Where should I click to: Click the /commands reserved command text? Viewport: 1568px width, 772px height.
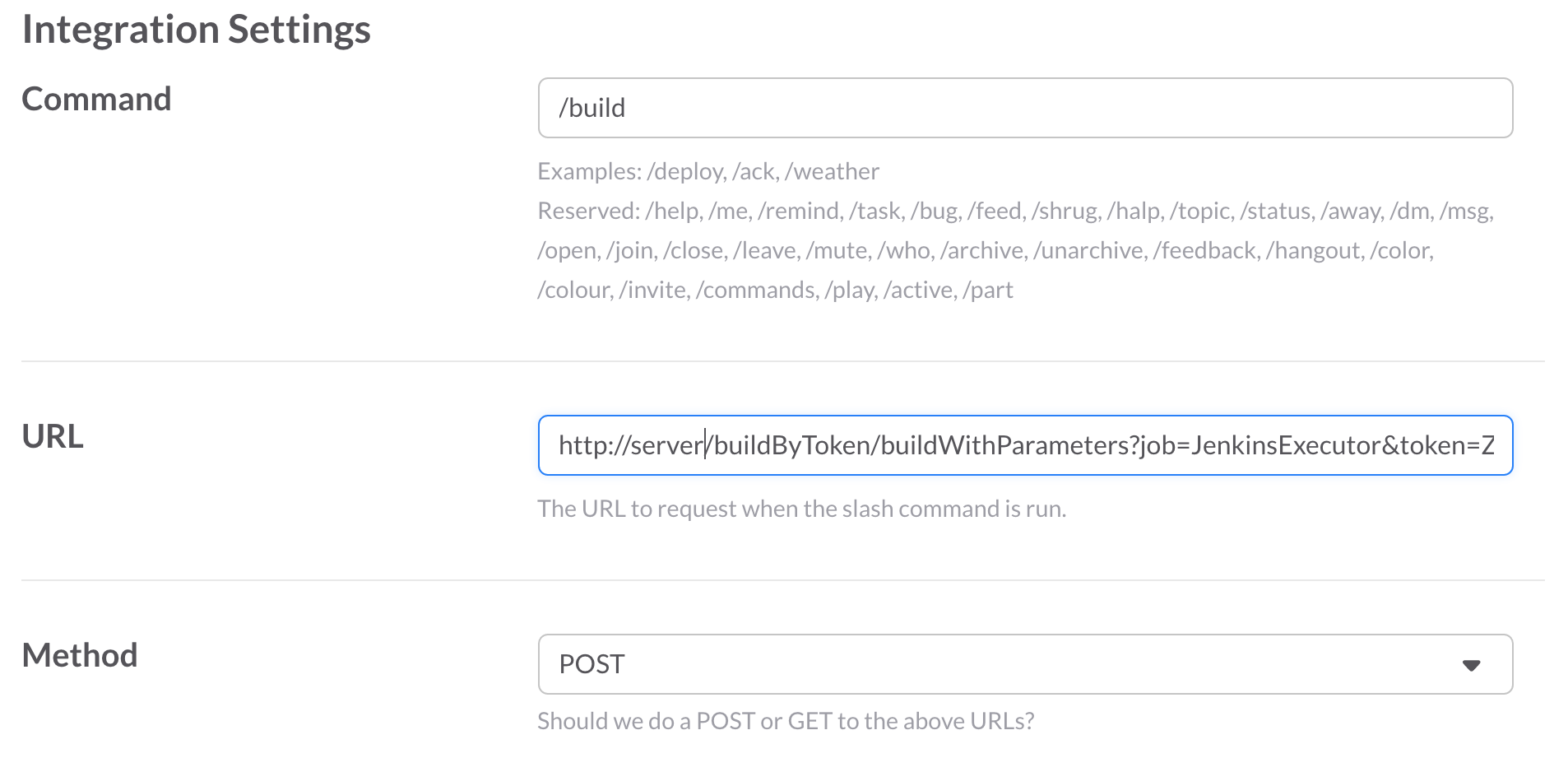[756, 291]
